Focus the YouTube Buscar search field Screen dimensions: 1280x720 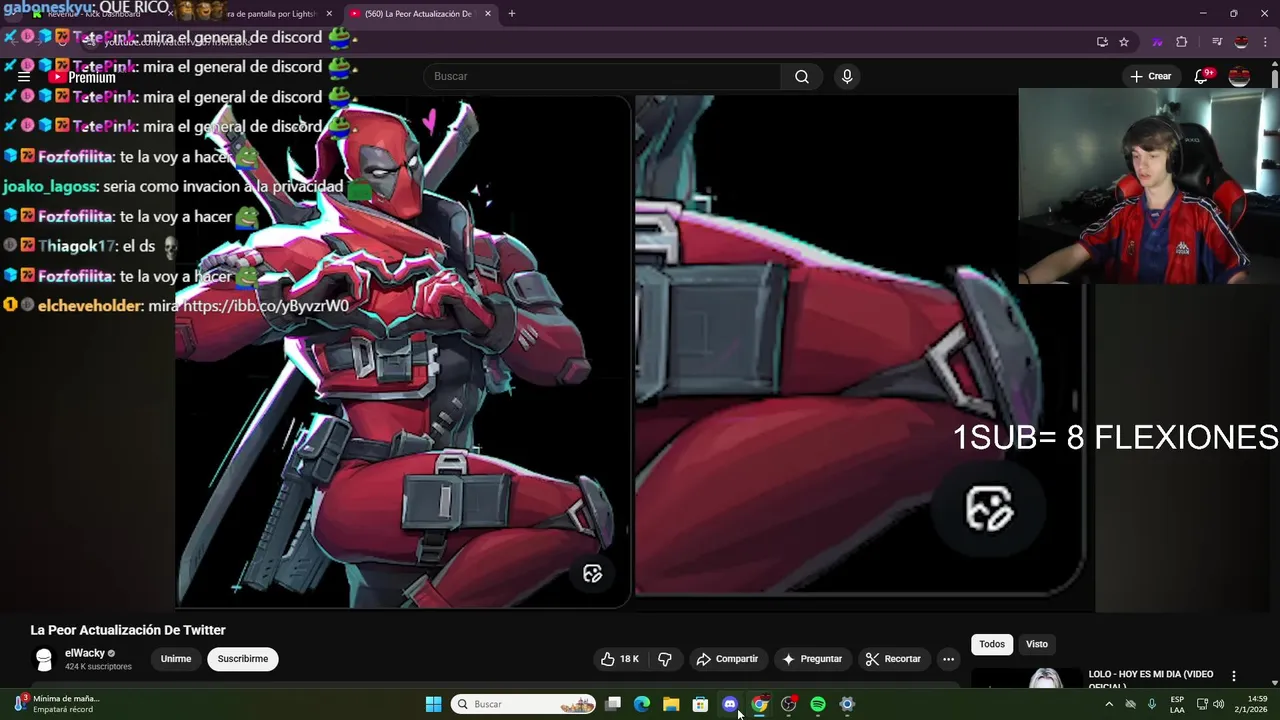pos(602,77)
